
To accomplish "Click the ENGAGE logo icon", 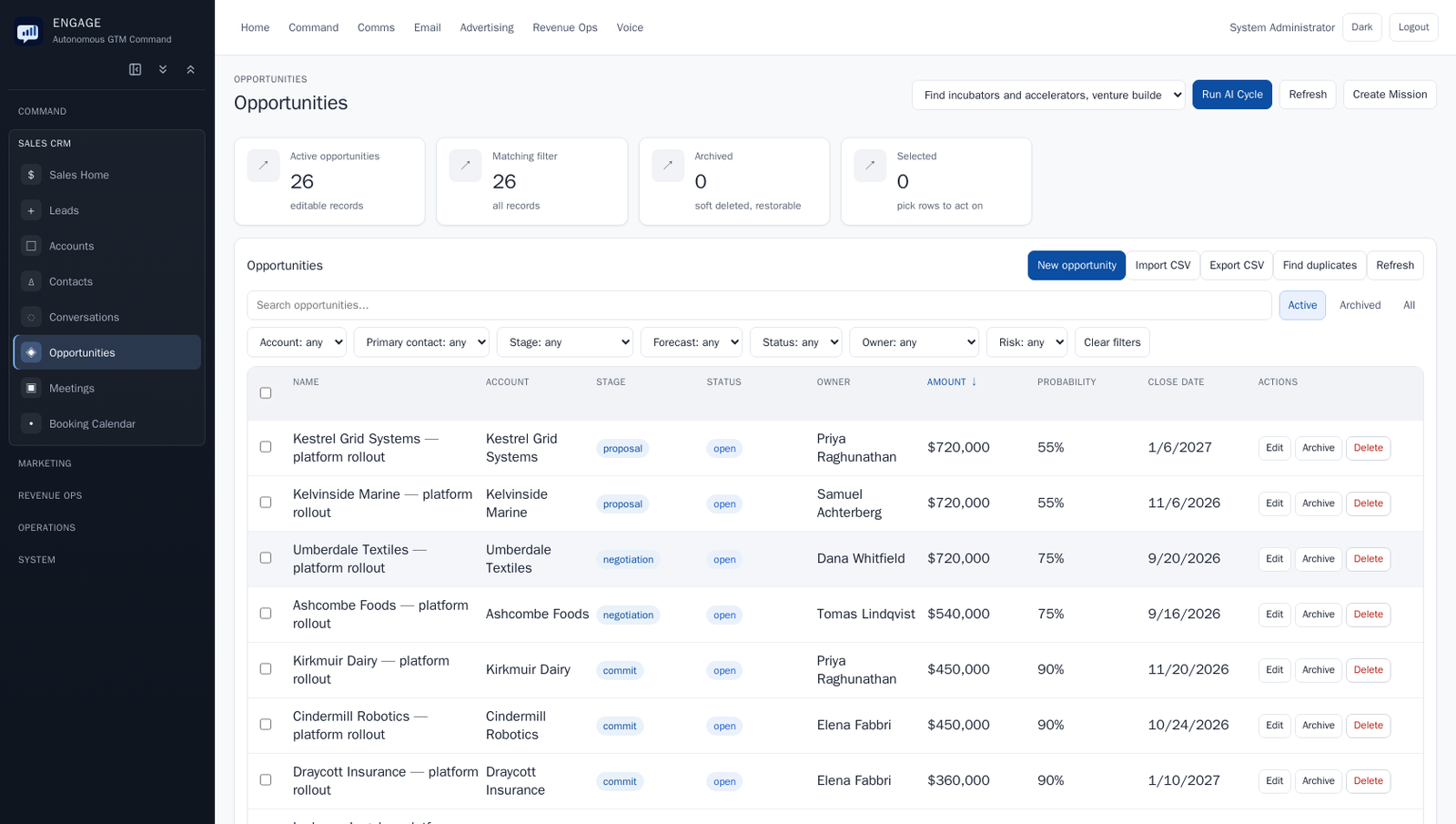I will tap(28, 33).
